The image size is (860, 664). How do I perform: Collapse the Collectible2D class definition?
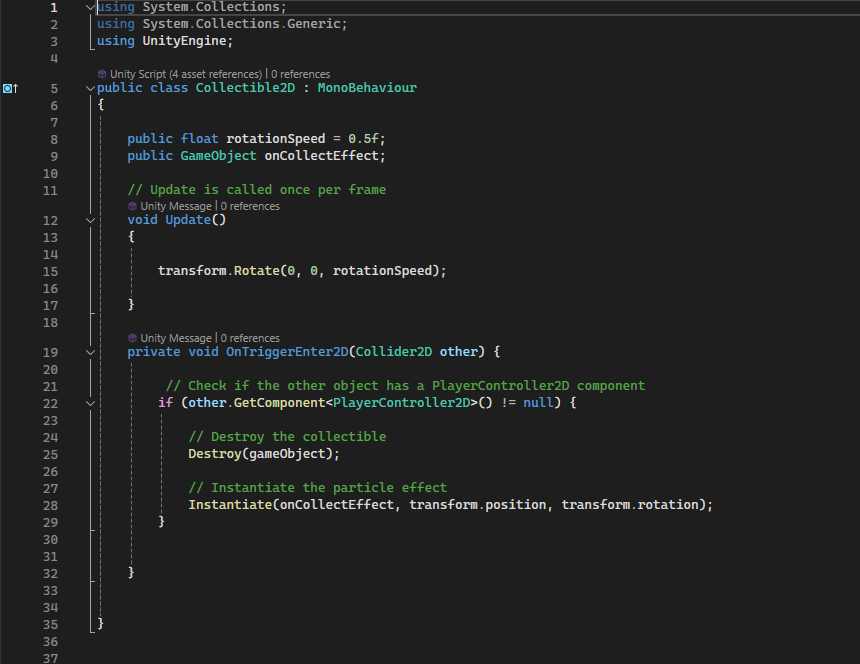tap(91, 88)
